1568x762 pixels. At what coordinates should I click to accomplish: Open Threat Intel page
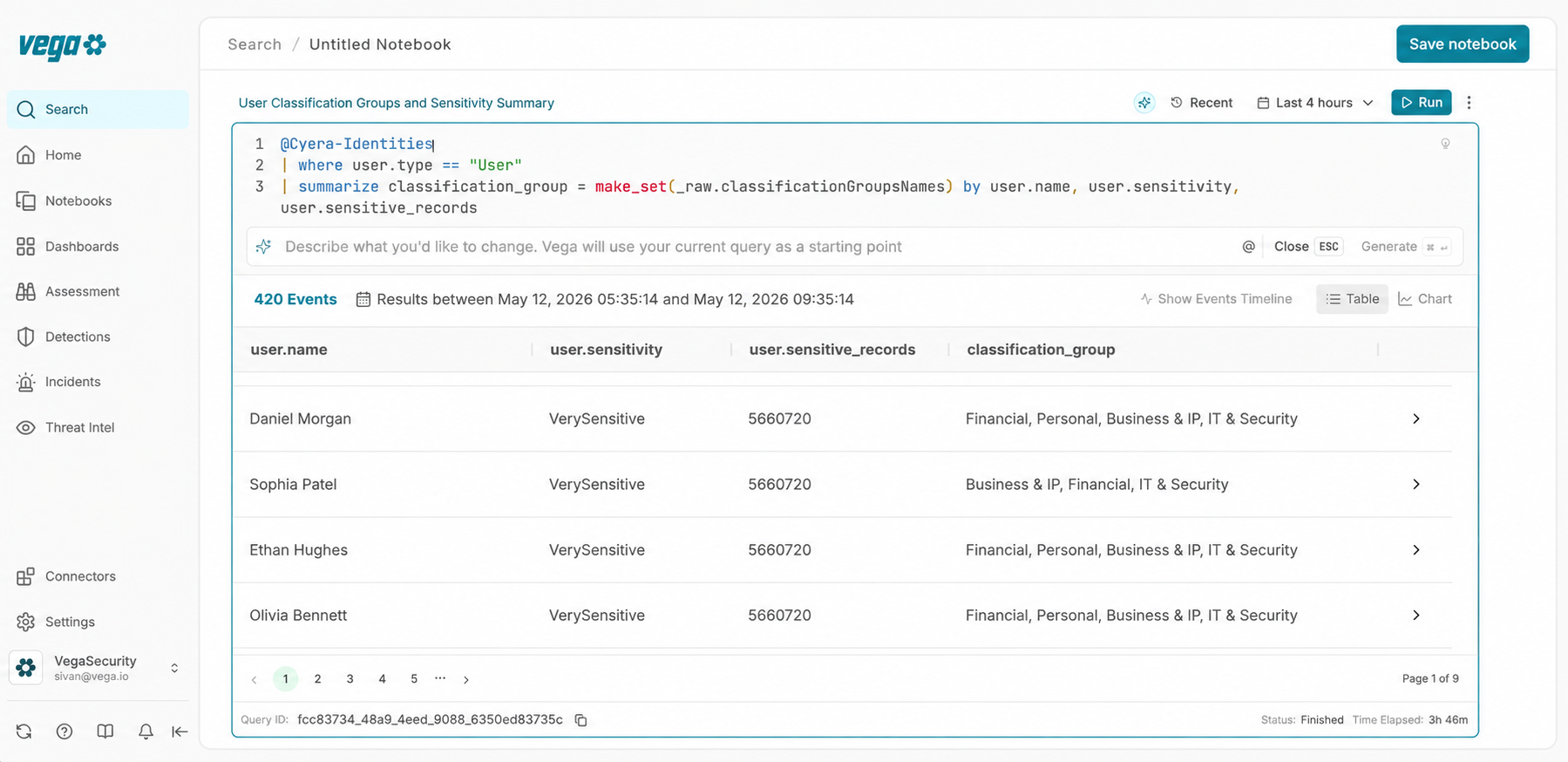tap(98, 427)
